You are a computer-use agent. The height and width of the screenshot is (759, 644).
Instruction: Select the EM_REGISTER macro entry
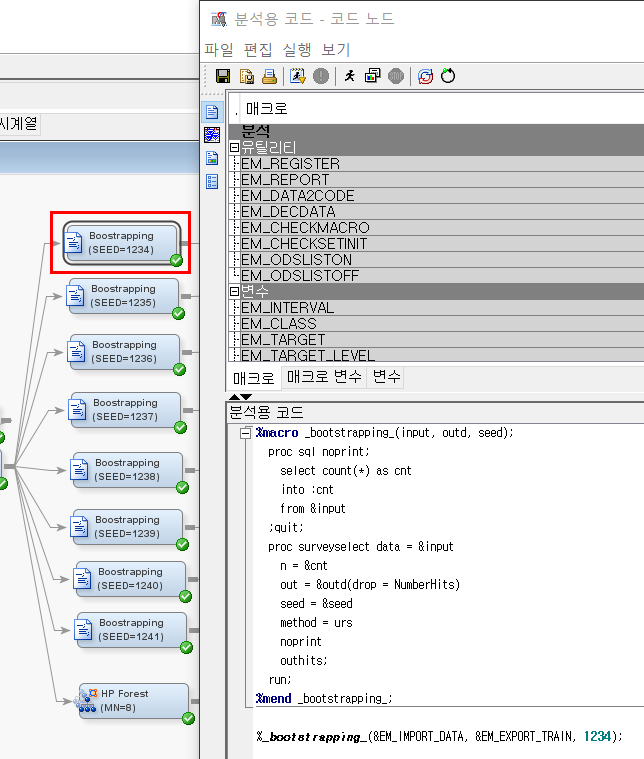point(290,163)
